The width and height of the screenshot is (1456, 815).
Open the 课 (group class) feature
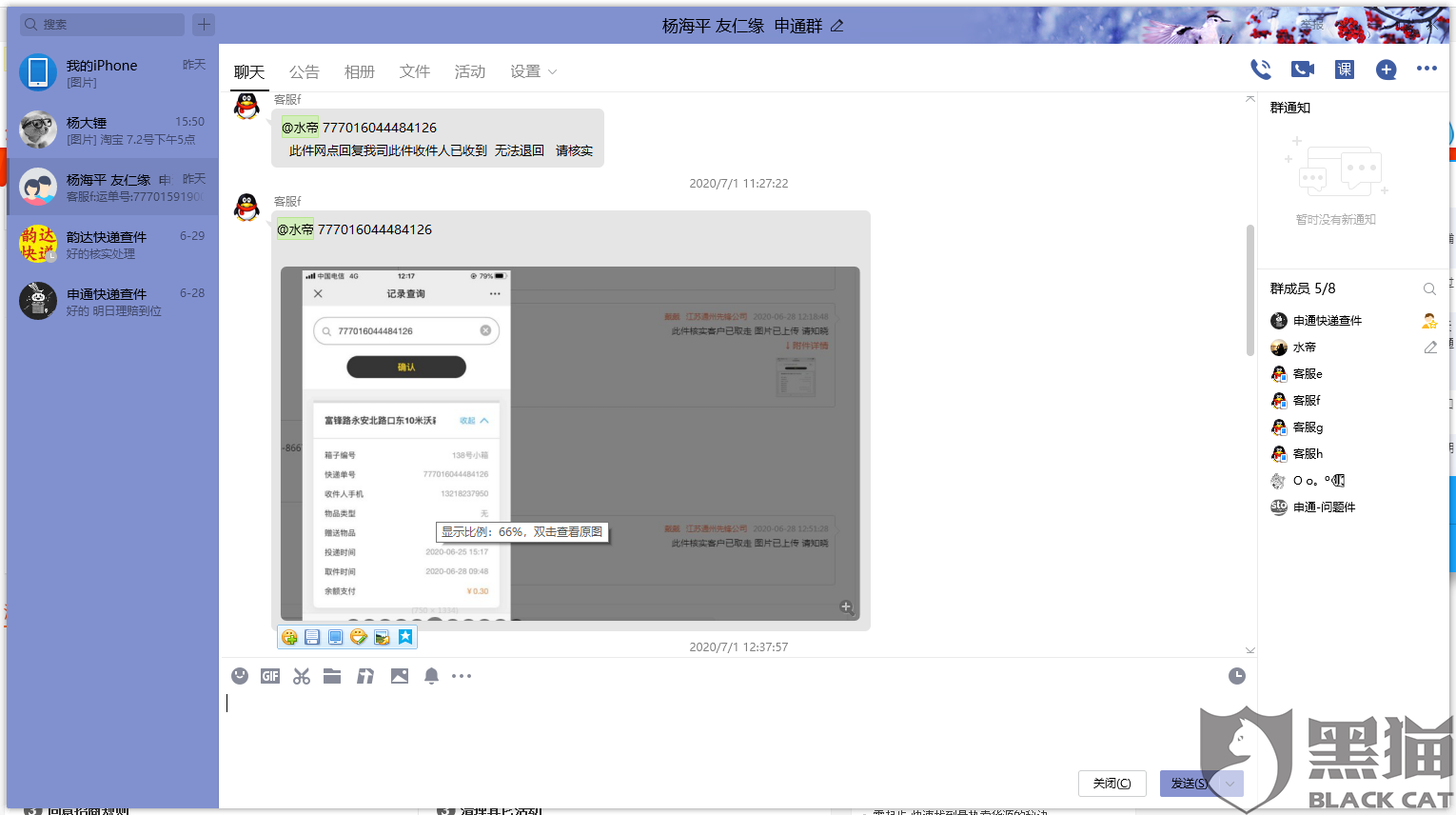1344,69
